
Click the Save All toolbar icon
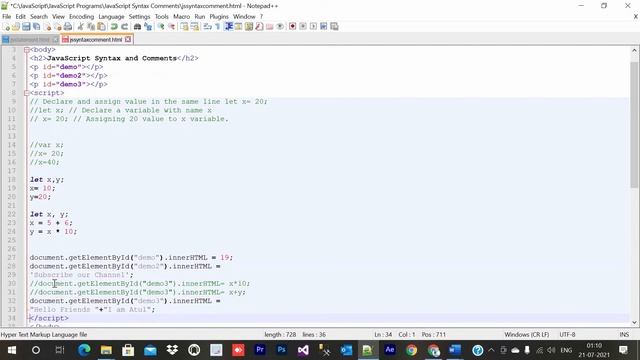click(x=36, y=27)
